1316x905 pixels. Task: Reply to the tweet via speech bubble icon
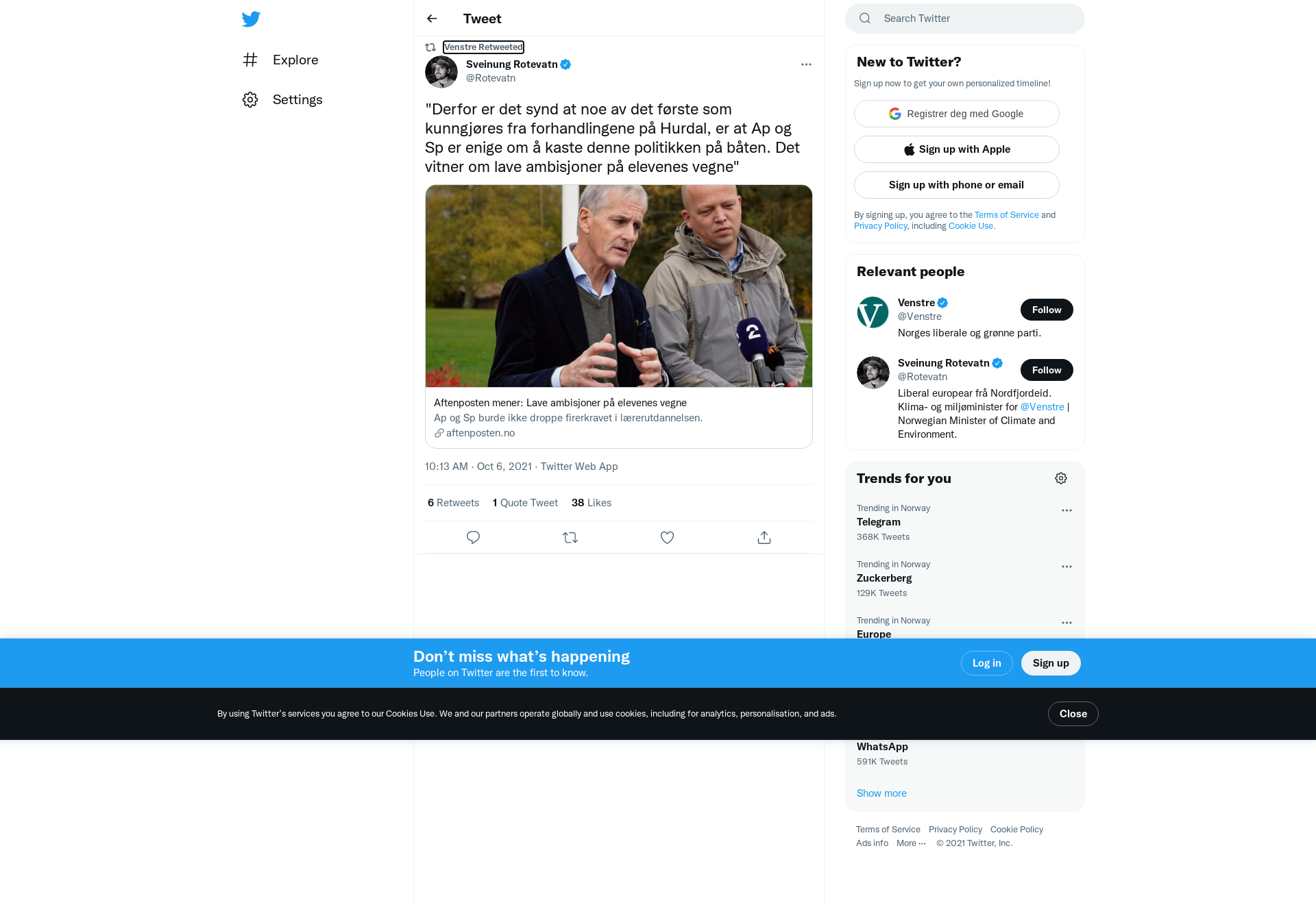coord(473,538)
